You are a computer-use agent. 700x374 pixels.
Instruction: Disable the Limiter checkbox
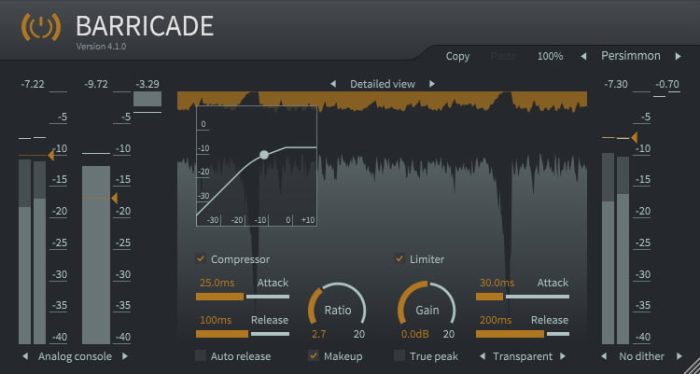click(399, 259)
